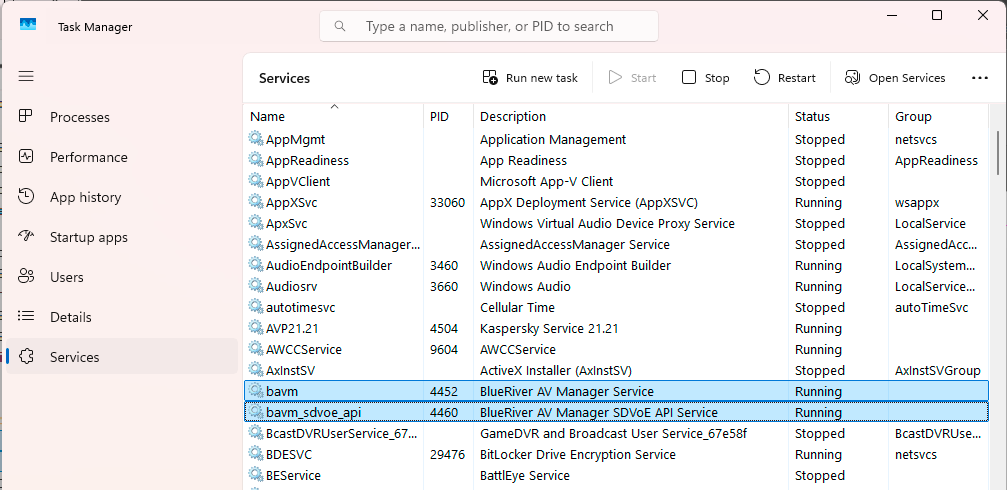Click the Processes sidebar icon
Viewport: 1007px width, 490px height.
(27, 117)
